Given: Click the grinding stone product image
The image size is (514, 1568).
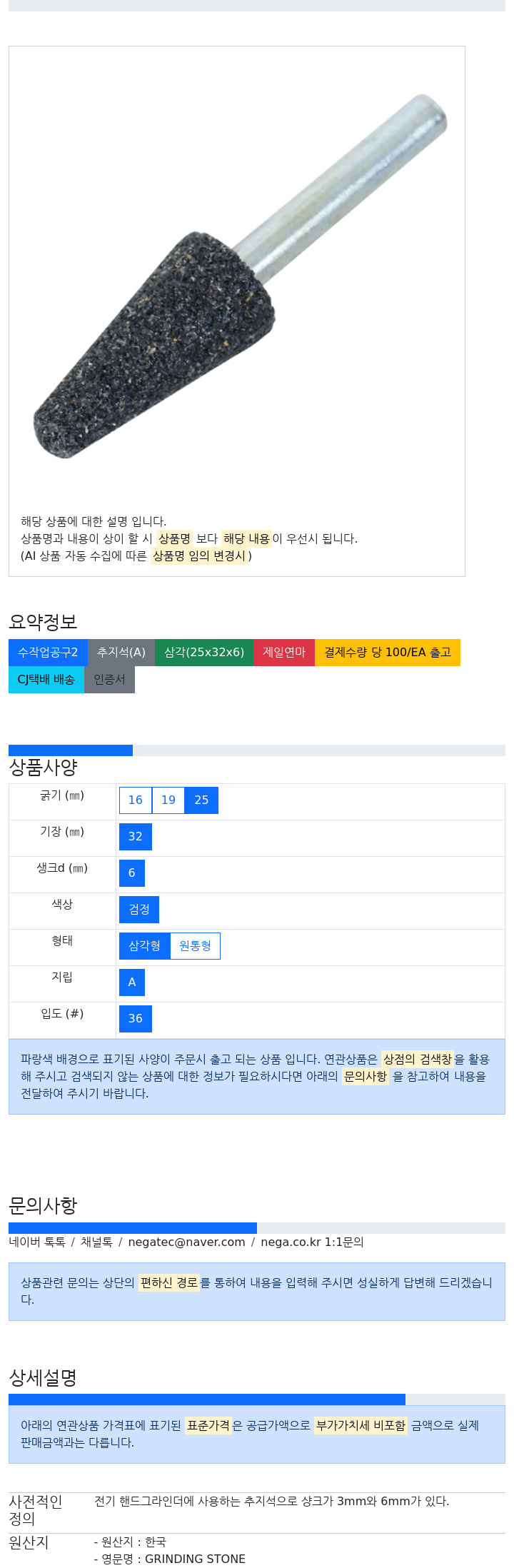Looking at the screenshot, I should (x=240, y=276).
